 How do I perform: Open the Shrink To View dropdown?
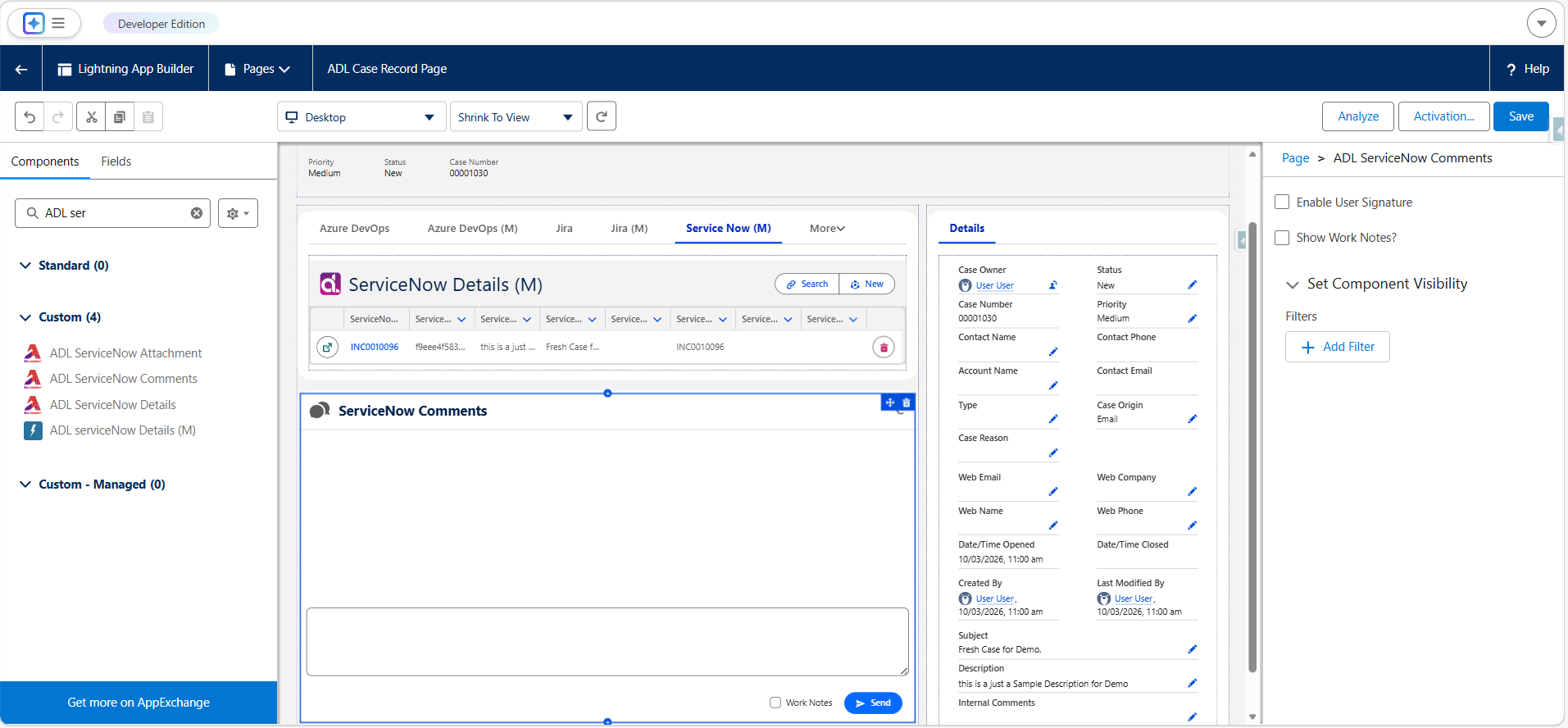516,117
